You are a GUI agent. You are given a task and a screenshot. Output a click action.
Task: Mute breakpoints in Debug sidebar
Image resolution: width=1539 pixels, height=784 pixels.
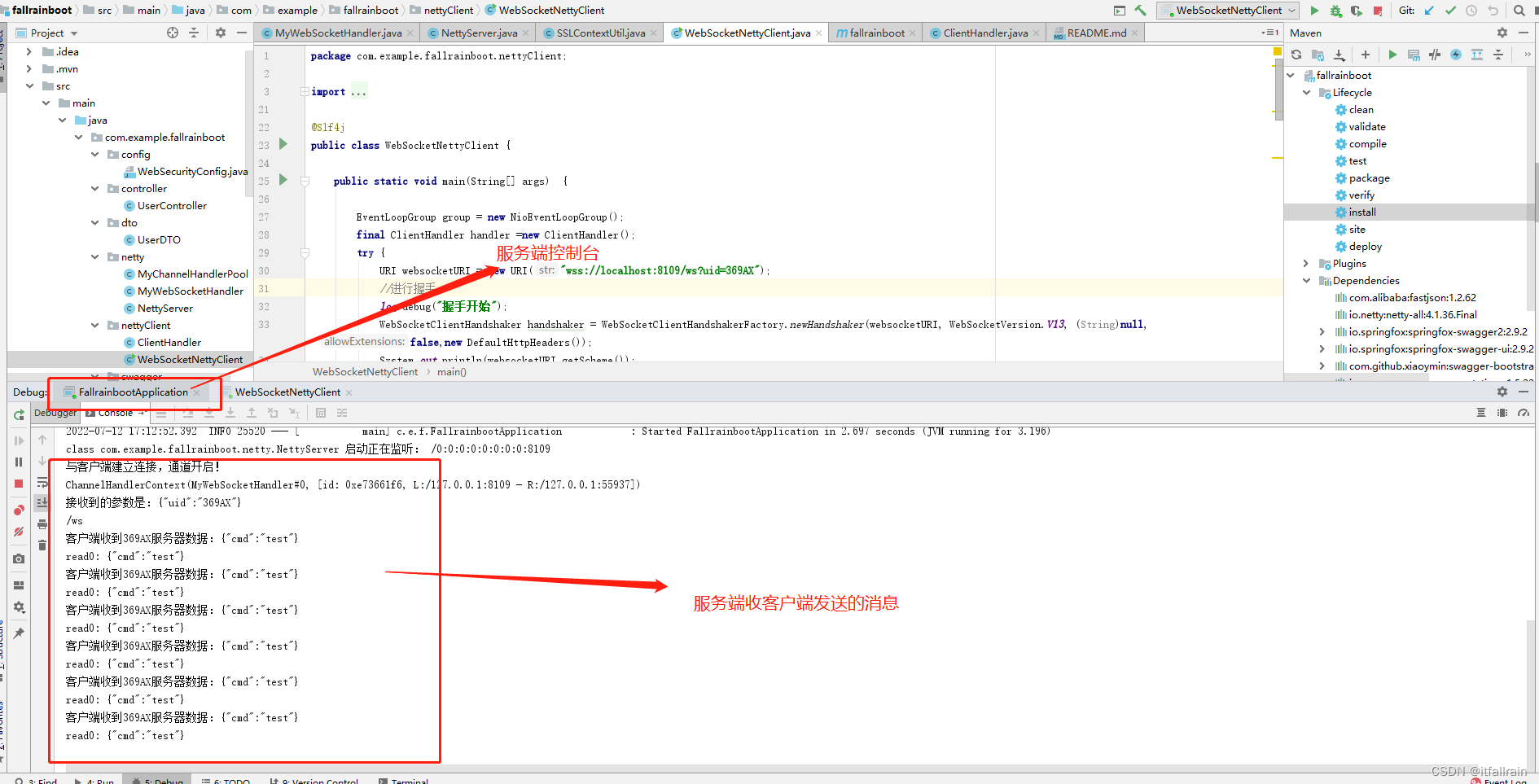(19, 532)
